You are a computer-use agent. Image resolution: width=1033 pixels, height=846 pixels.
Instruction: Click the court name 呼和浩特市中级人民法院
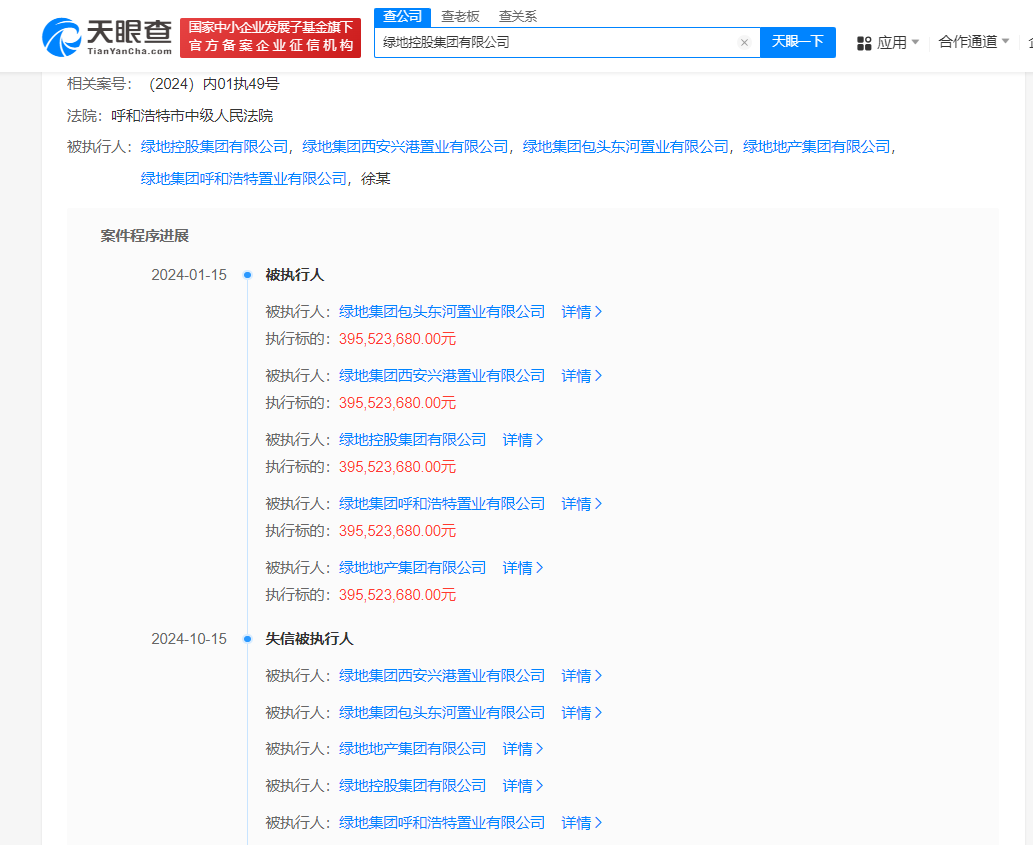192,116
